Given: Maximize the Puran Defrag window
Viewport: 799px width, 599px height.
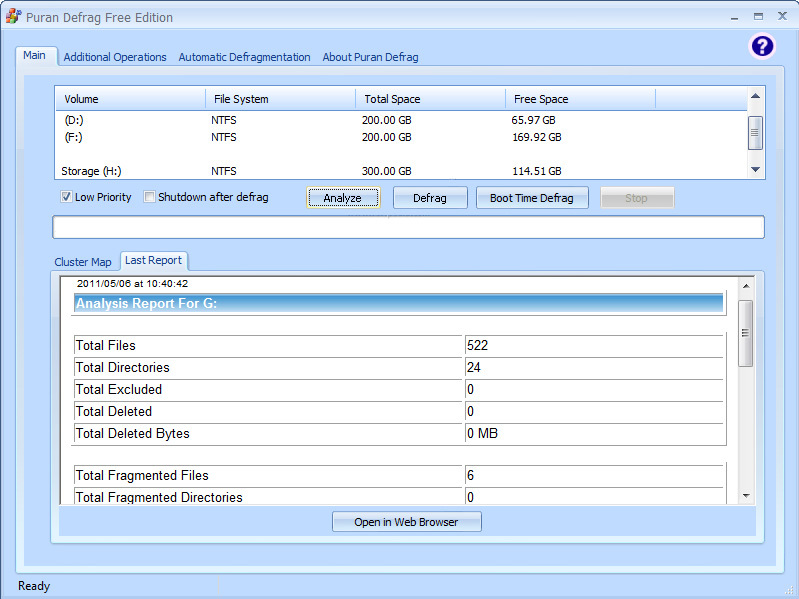Looking at the screenshot, I should click(758, 16).
